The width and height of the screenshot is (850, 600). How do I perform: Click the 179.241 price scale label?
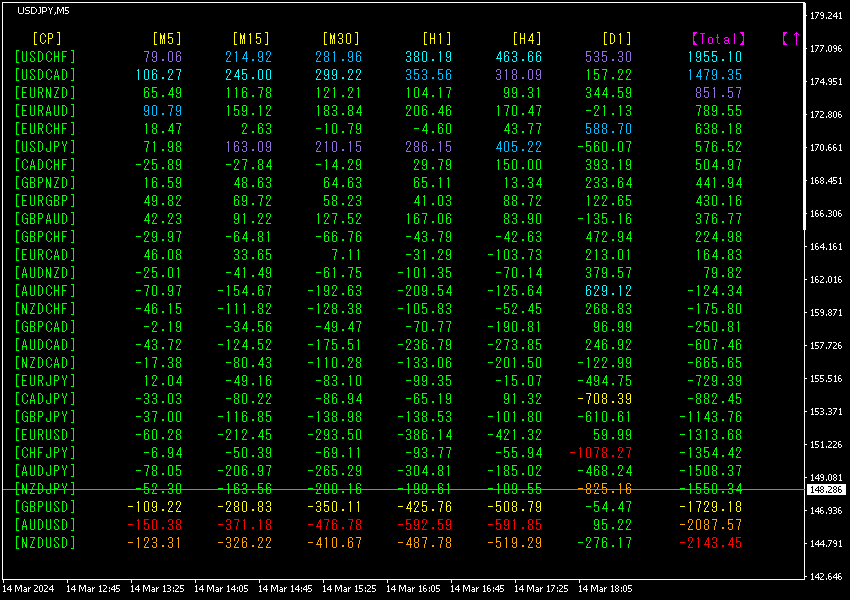point(826,16)
